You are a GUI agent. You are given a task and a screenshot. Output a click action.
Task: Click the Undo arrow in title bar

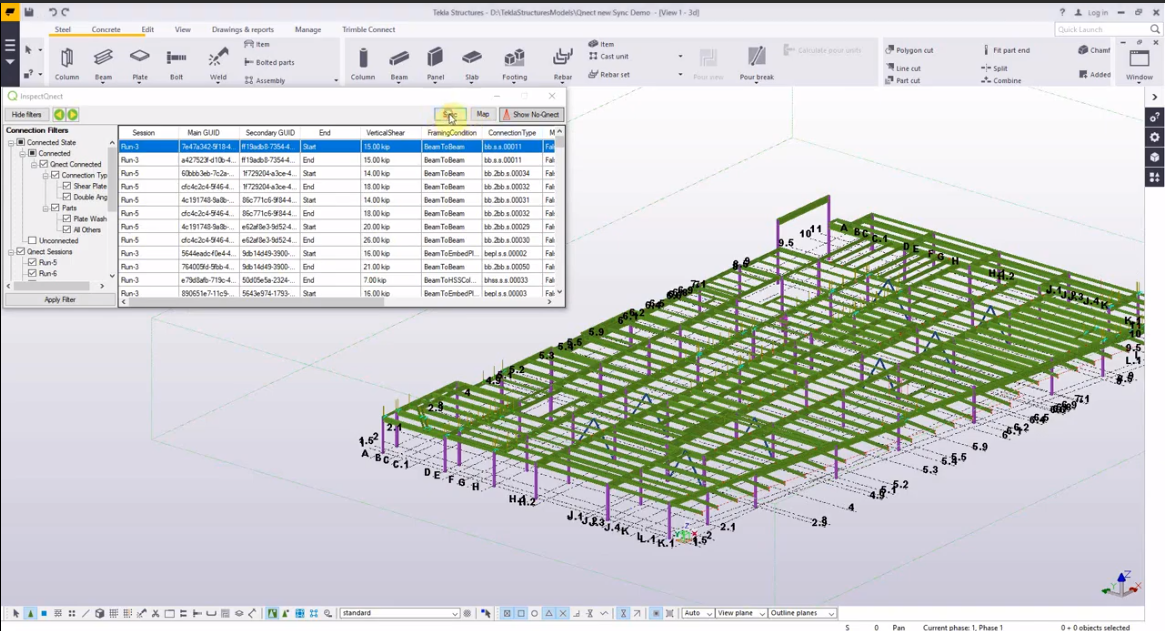52,12
